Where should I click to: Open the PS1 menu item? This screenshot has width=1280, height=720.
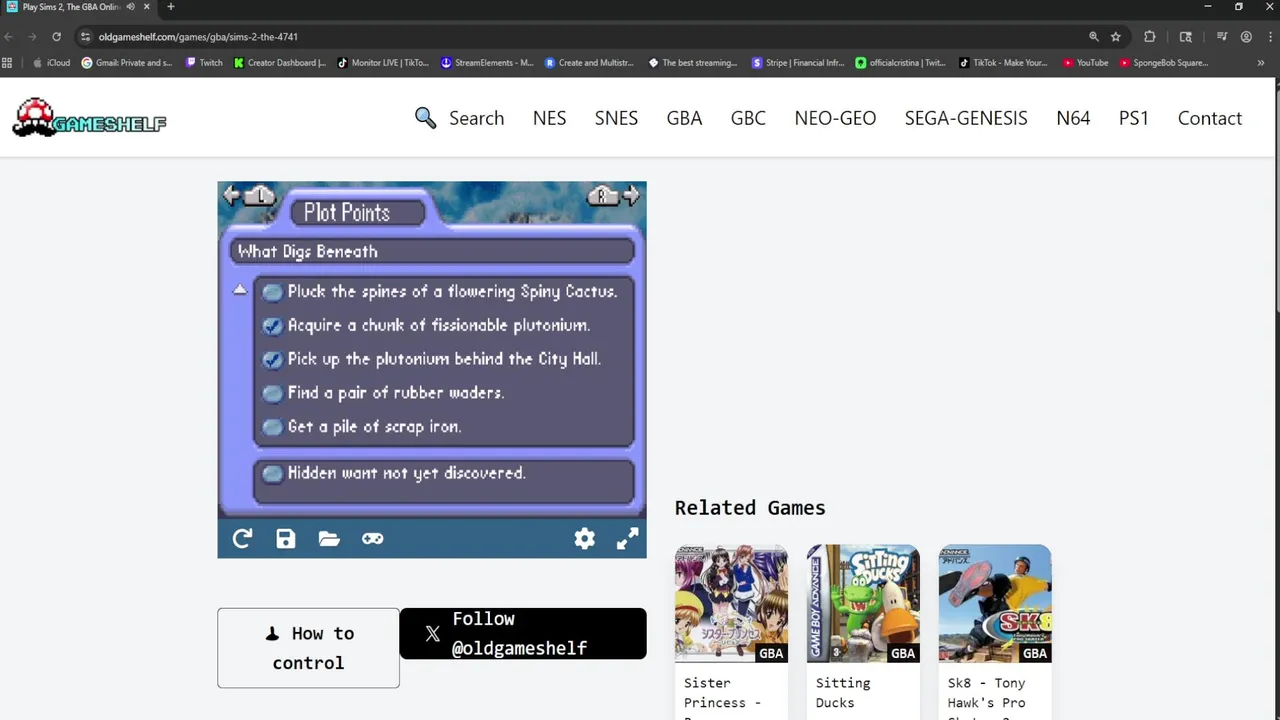tap(1134, 118)
